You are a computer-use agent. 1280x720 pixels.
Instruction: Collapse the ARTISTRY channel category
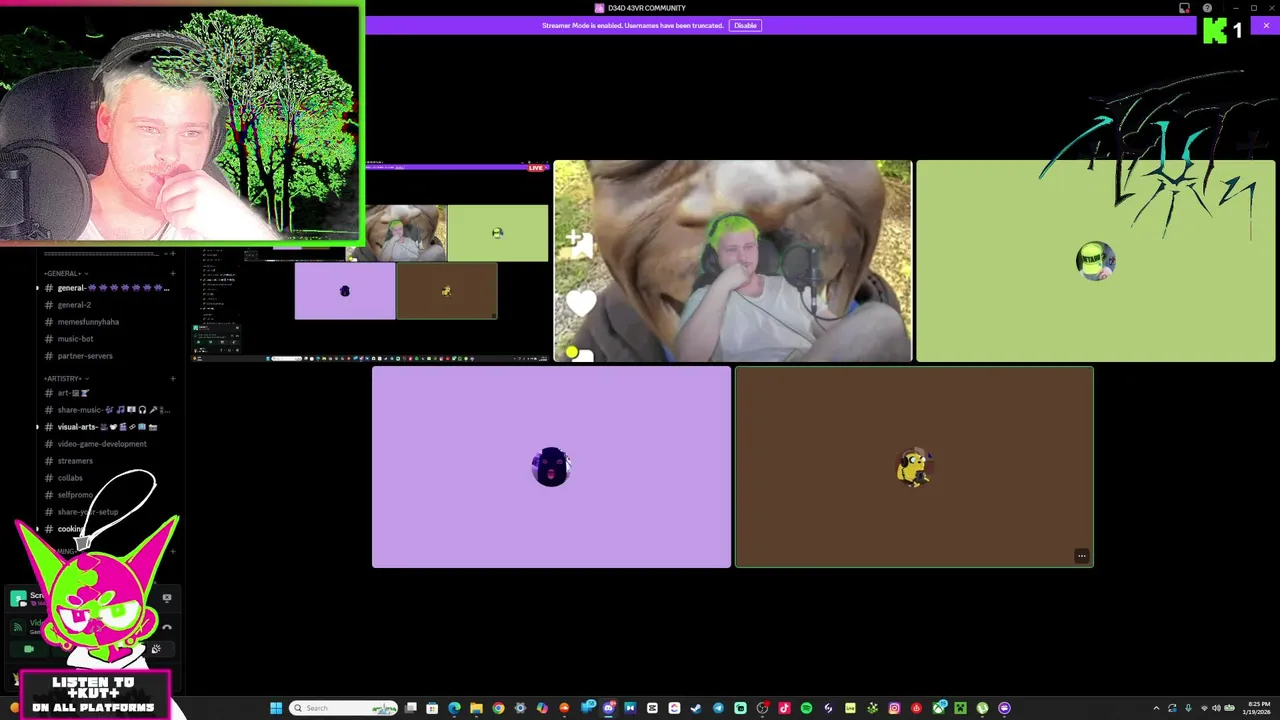tap(66, 379)
